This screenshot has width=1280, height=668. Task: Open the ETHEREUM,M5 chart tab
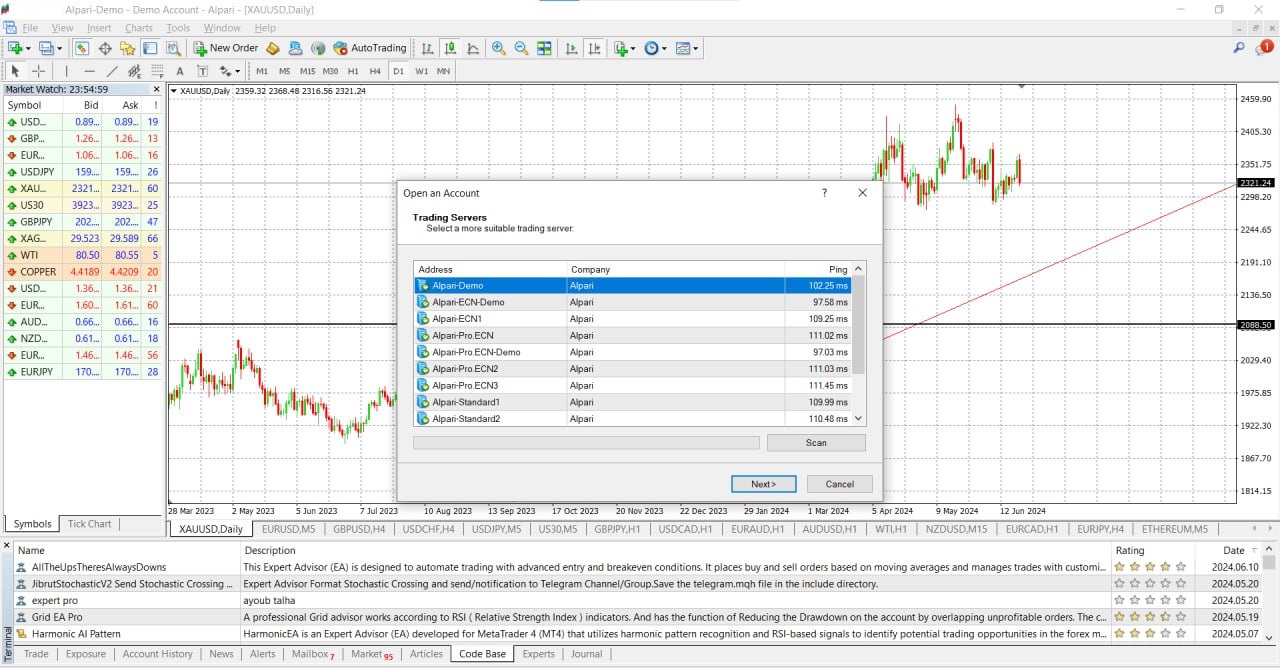(x=1174, y=529)
